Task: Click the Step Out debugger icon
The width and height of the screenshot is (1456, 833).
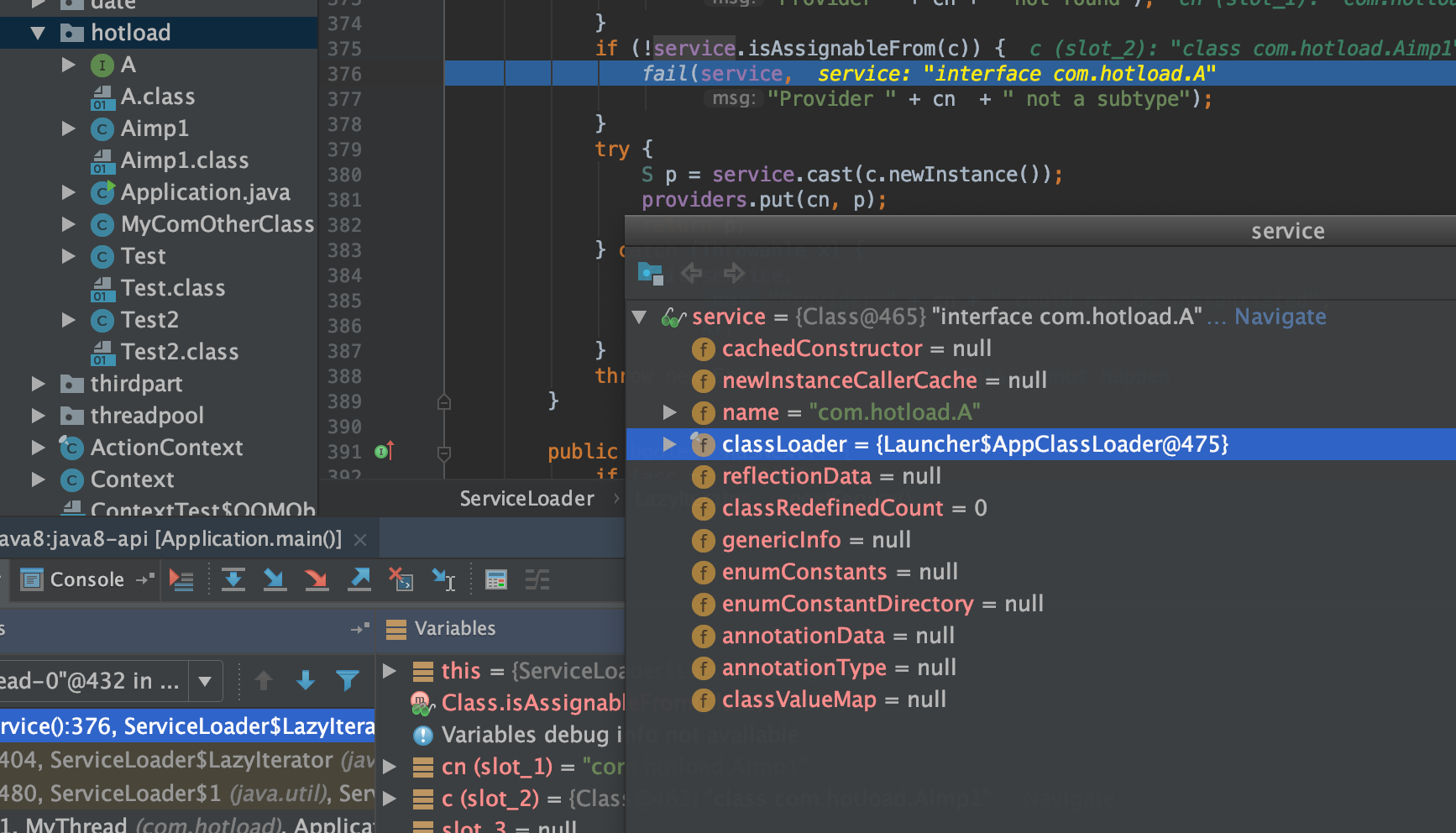Action: pyautogui.click(x=359, y=579)
